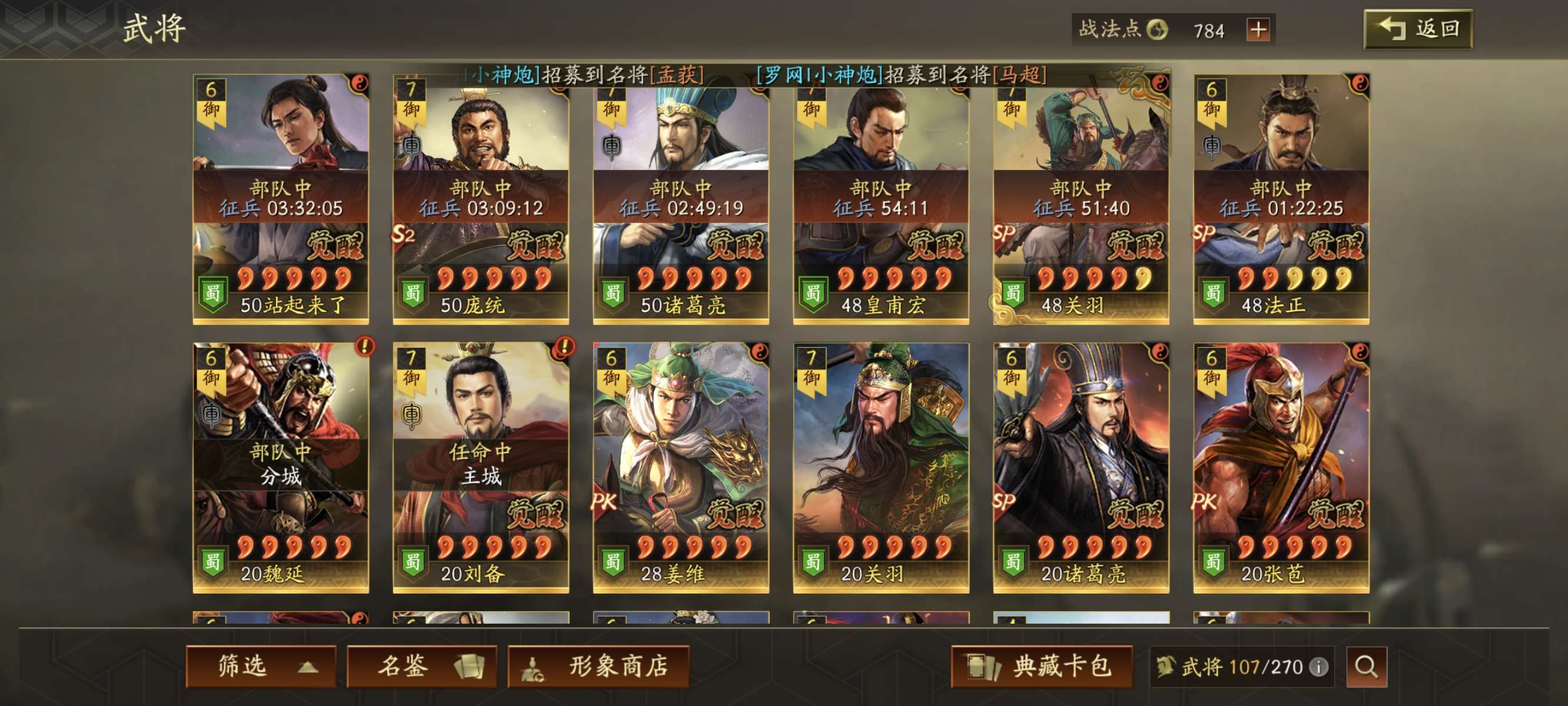Image resolution: width=1568 pixels, height=706 pixels.
Task: Open the 形象商店 appearance shop
Action: (599, 667)
